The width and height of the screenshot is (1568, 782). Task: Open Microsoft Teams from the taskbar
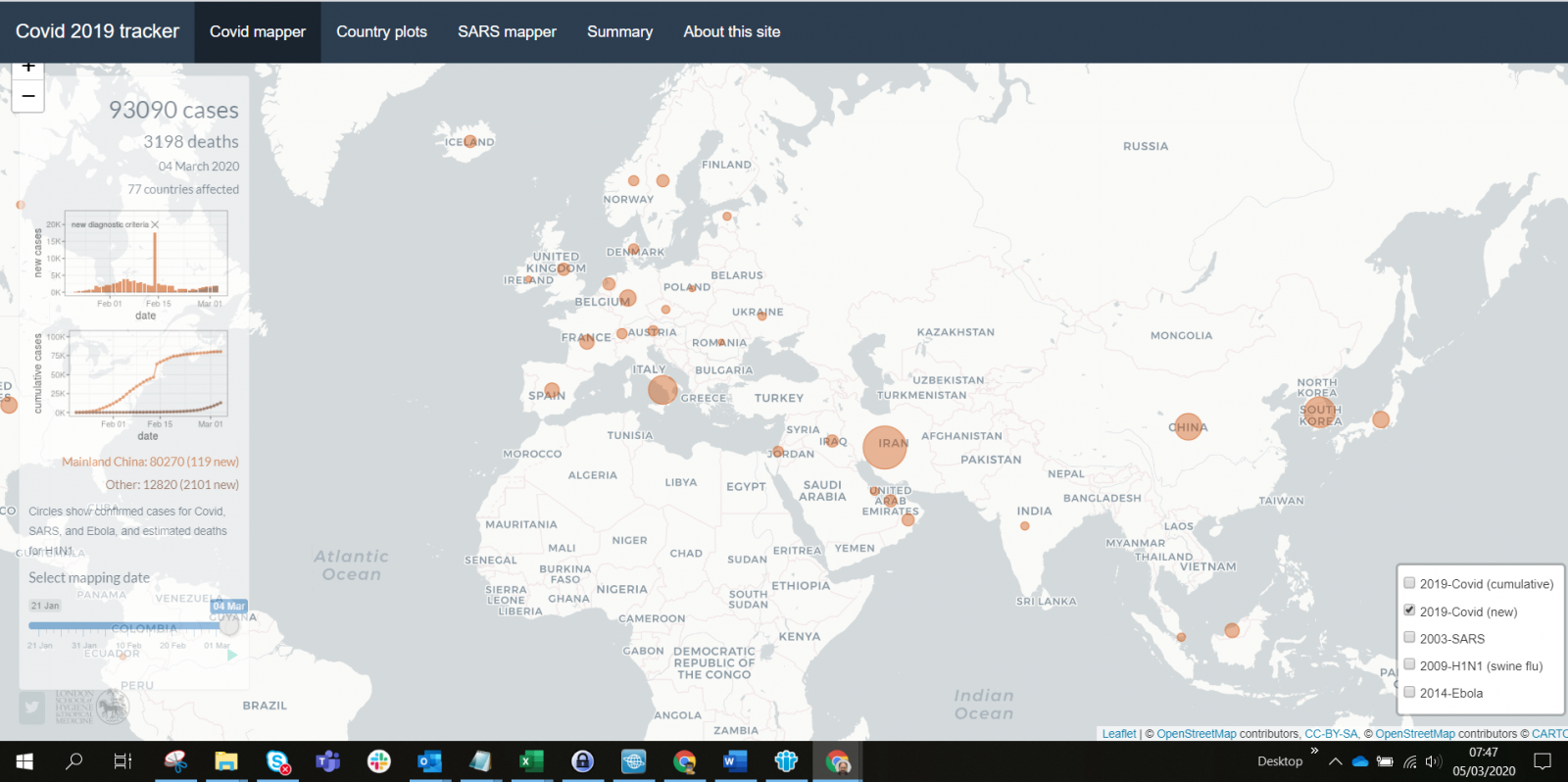tap(327, 761)
